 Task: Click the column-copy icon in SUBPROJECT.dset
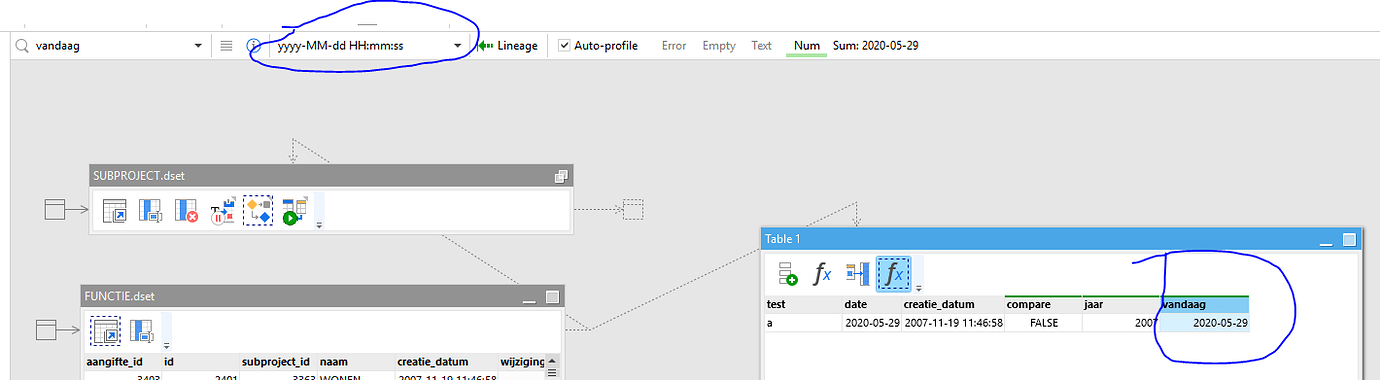point(150,210)
